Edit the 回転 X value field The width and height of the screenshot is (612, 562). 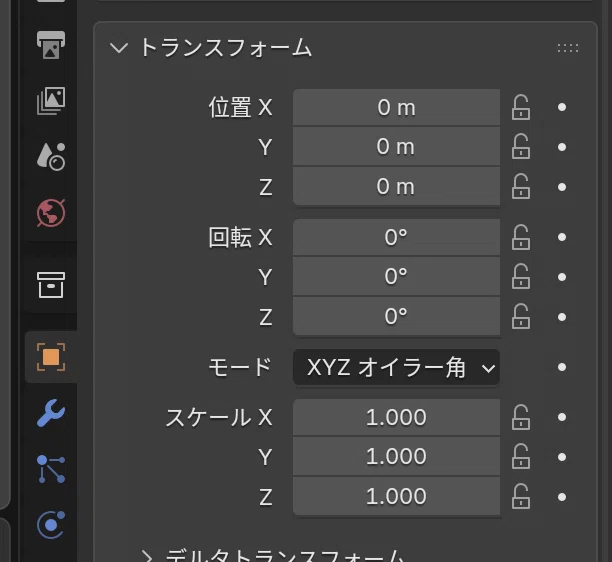pos(396,237)
